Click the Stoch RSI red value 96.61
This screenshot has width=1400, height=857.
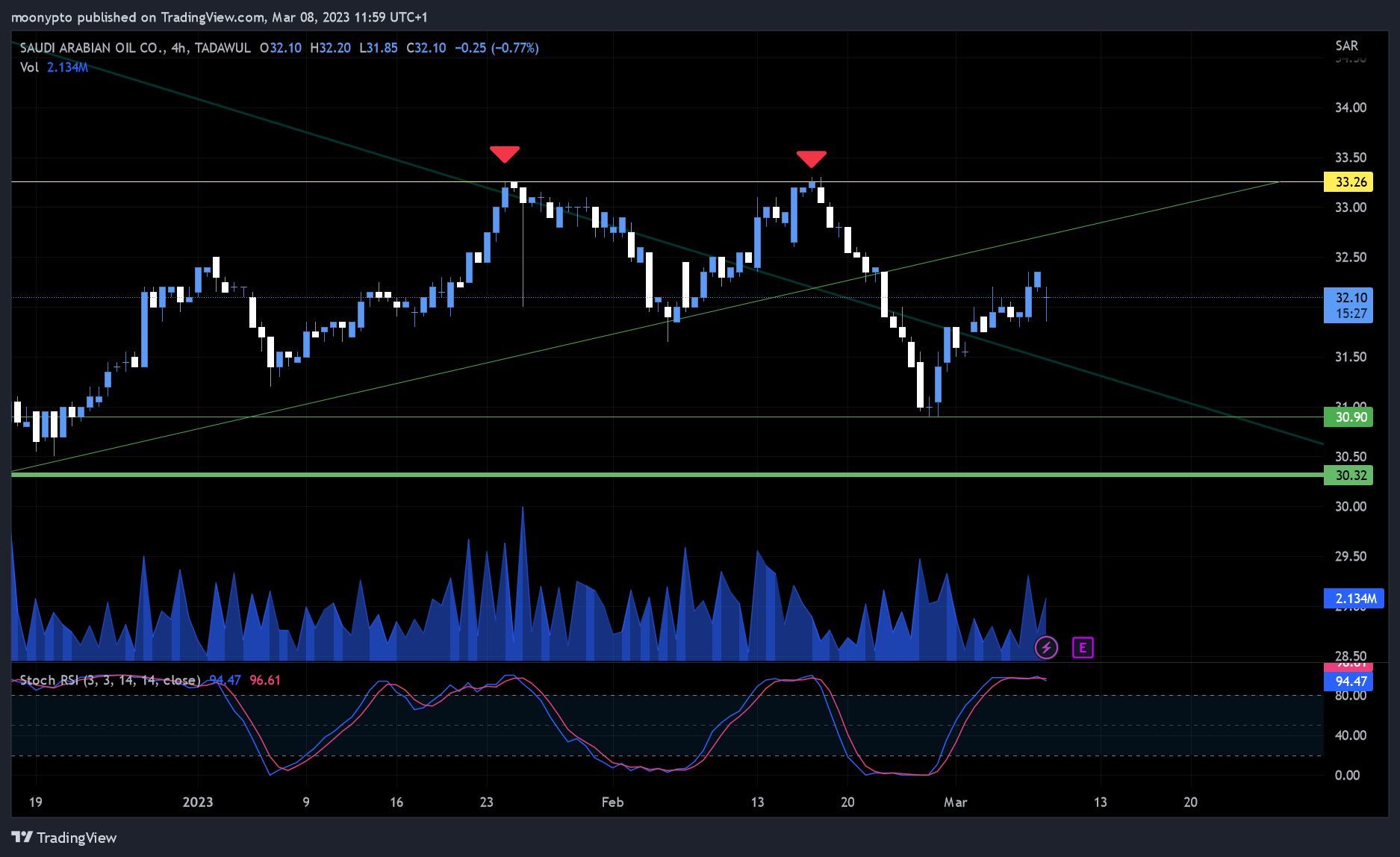click(265, 680)
